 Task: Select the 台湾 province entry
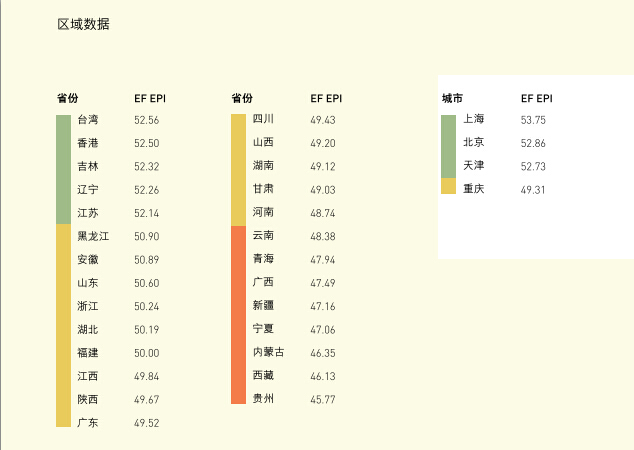tap(88, 120)
